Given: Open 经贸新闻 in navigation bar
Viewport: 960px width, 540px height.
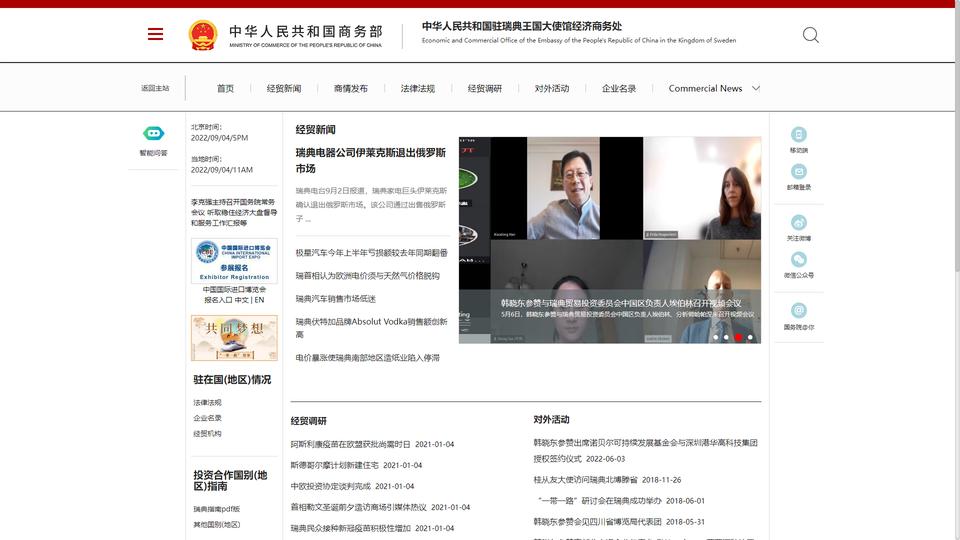Looking at the screenshot, I should (x=284, y=88).
